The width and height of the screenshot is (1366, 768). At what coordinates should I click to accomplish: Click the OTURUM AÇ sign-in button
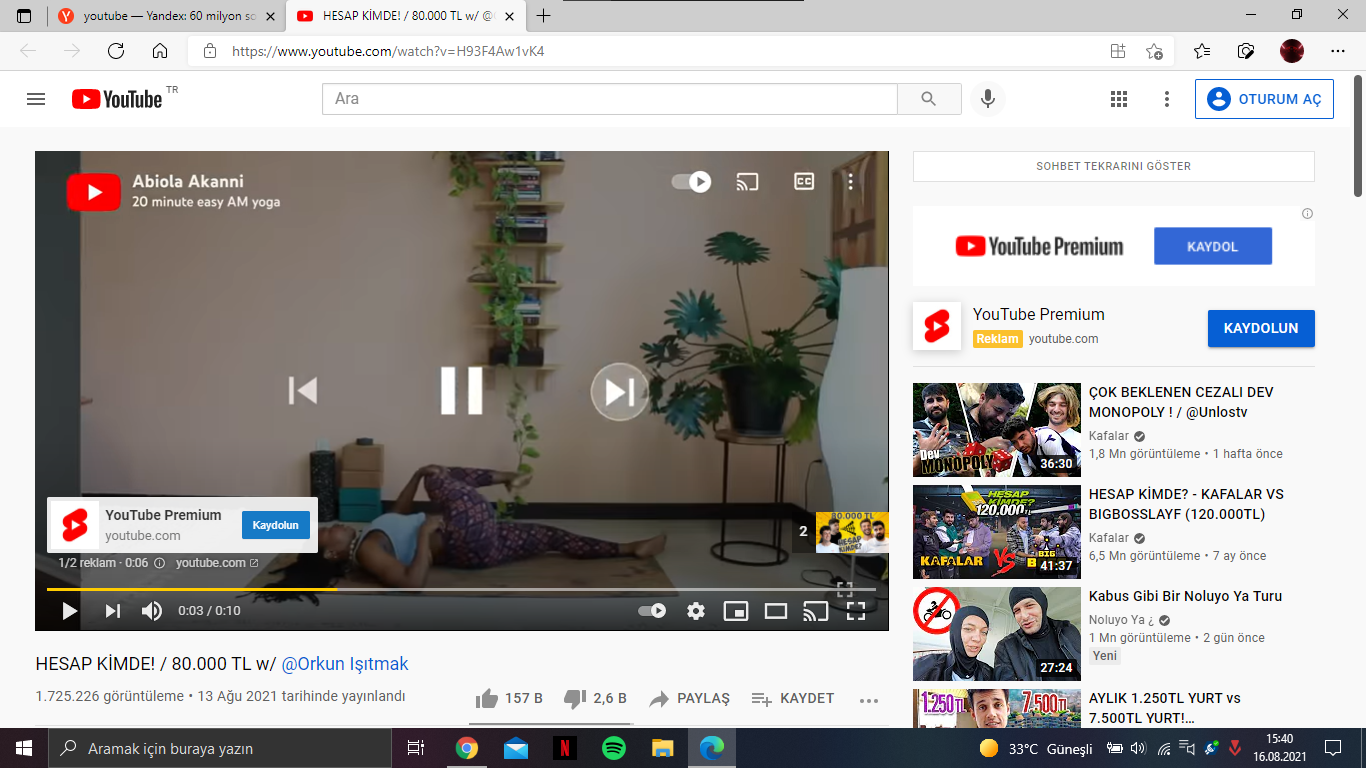(1264, 99)
